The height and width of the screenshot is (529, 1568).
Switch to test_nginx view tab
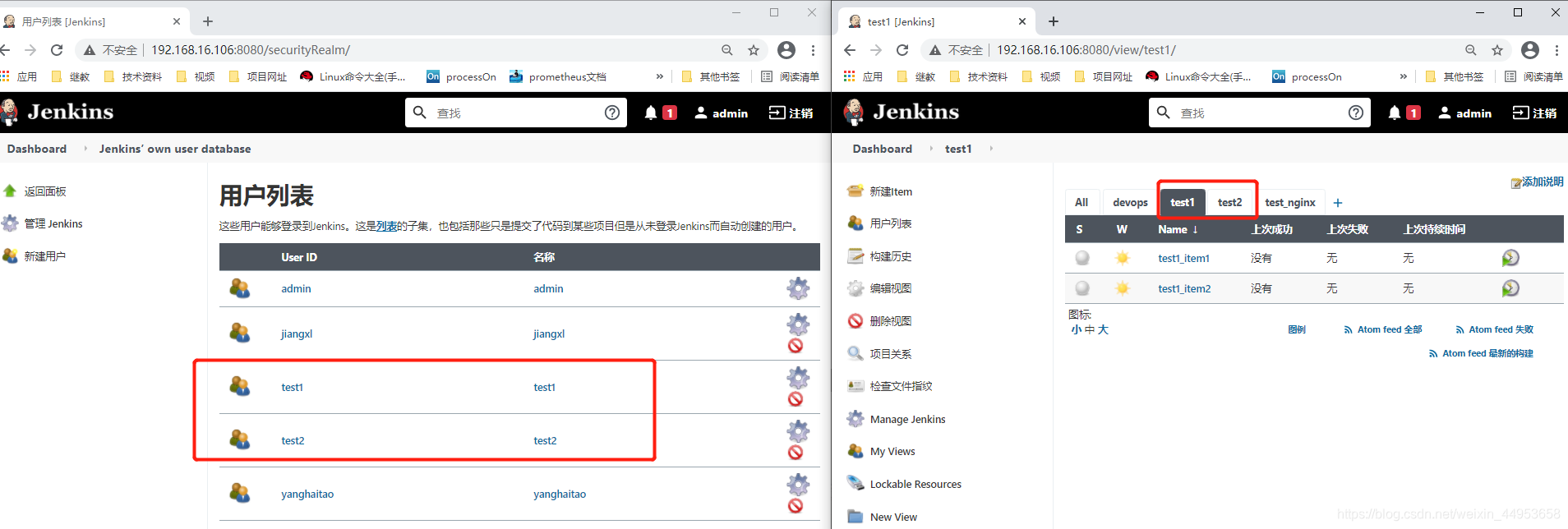click(1290, 202)
